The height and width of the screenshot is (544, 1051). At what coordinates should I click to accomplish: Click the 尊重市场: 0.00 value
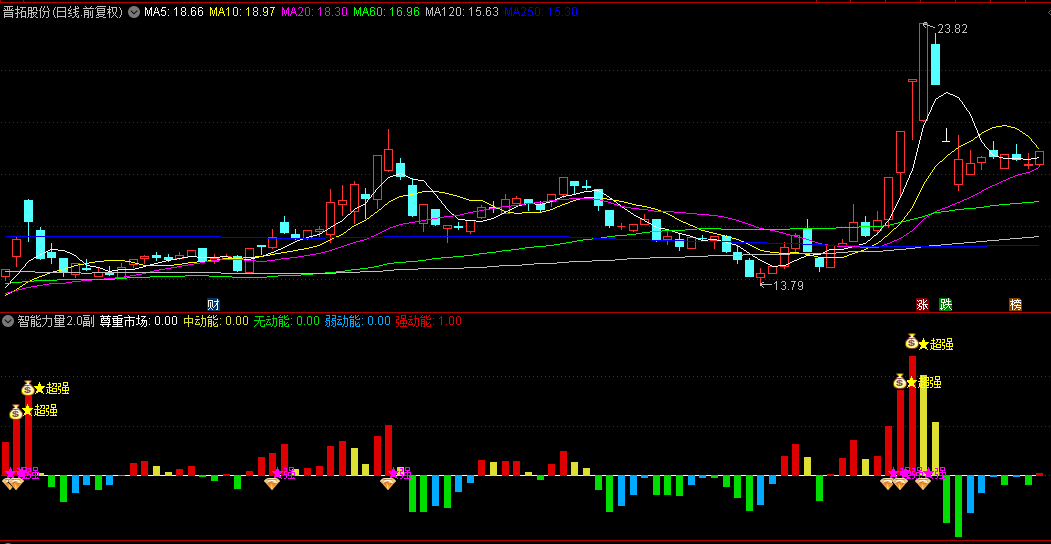pyautogui.click(x=139, y=321)
